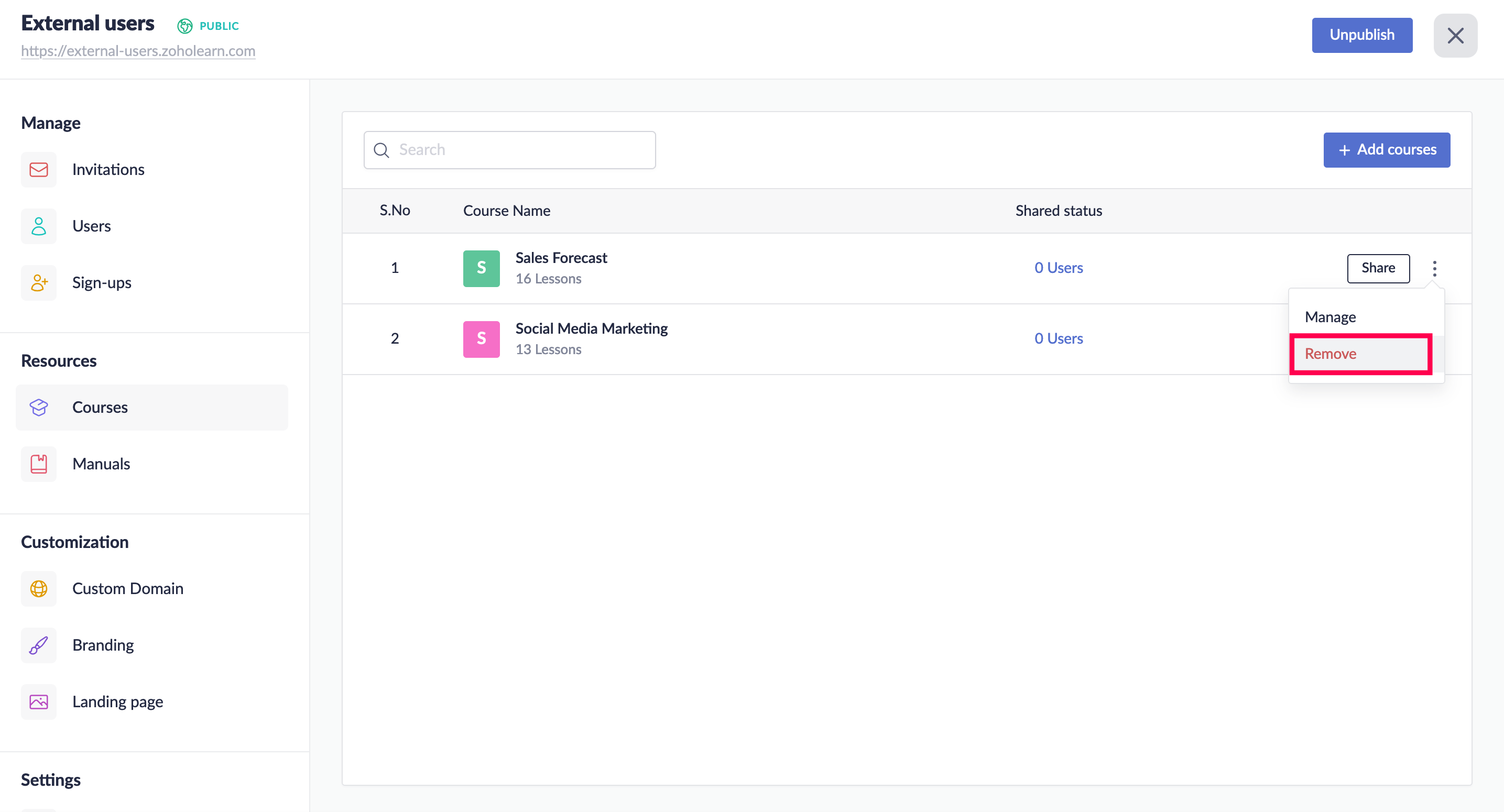
Task: Click the Add courses button
Action: click(x=1386, y=150)
